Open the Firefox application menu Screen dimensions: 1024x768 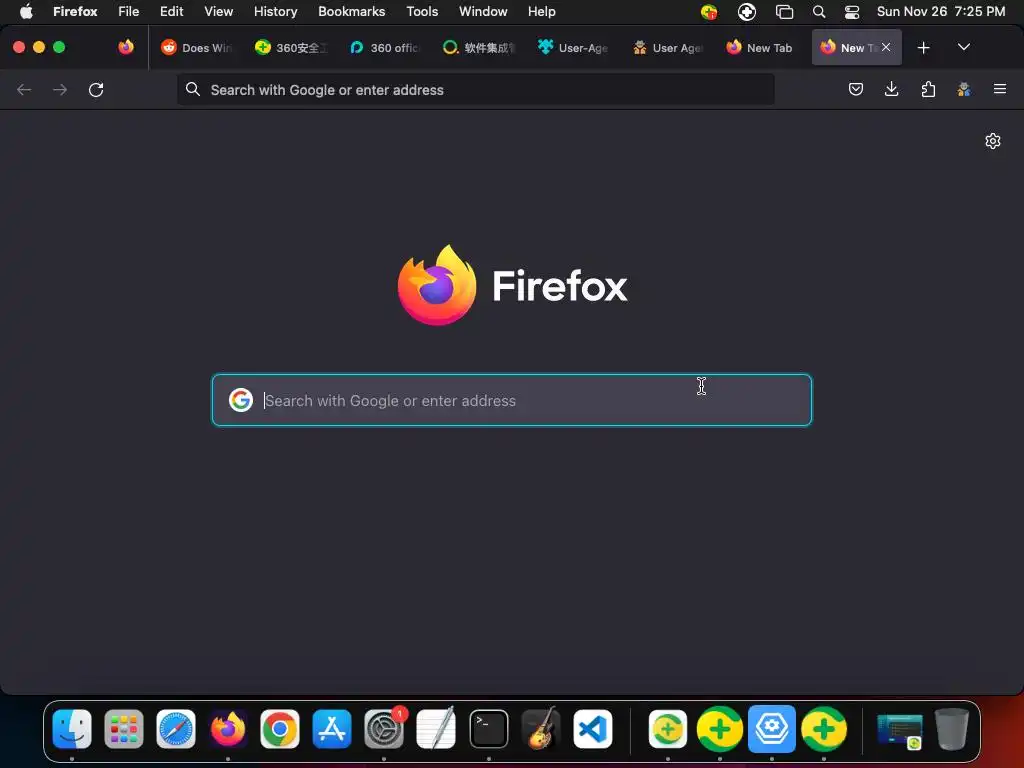coord(75,11)
